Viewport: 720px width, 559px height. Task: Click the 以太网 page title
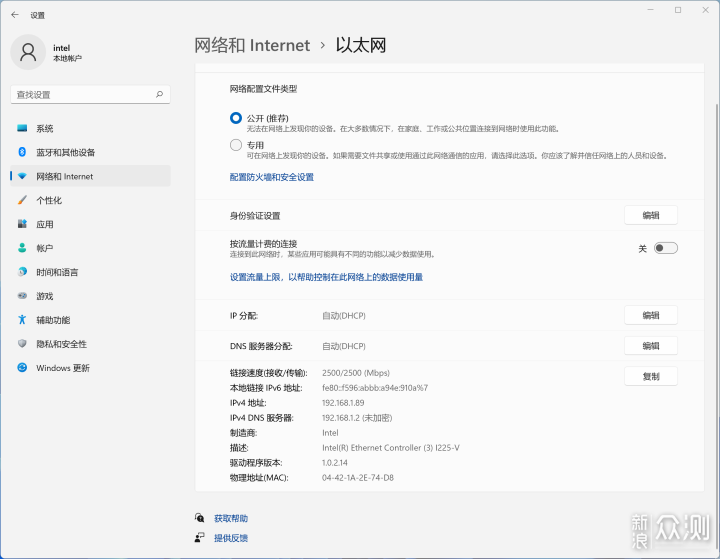click(360, 45)
